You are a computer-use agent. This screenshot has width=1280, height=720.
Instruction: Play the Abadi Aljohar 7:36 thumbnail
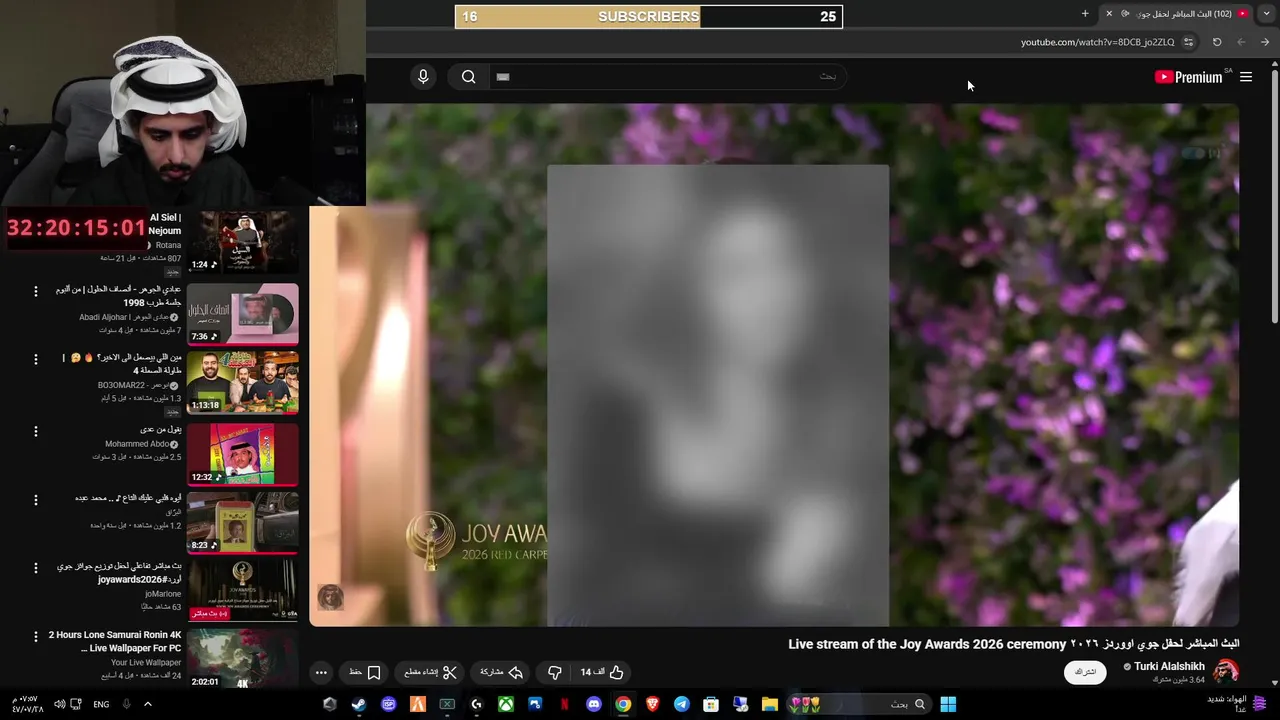click(x=243, y=314)
